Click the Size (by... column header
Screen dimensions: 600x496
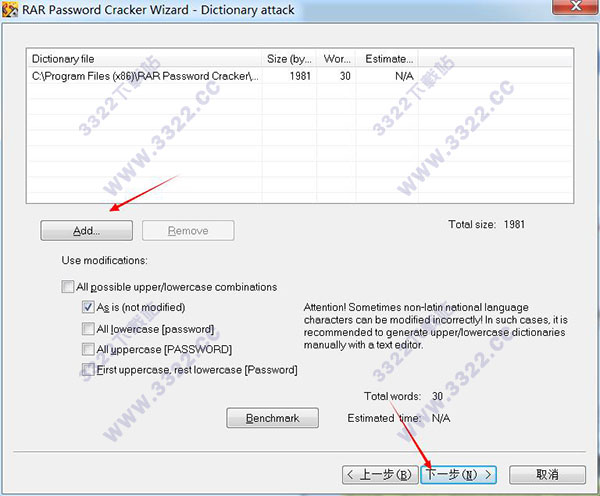tap(289, 59)
